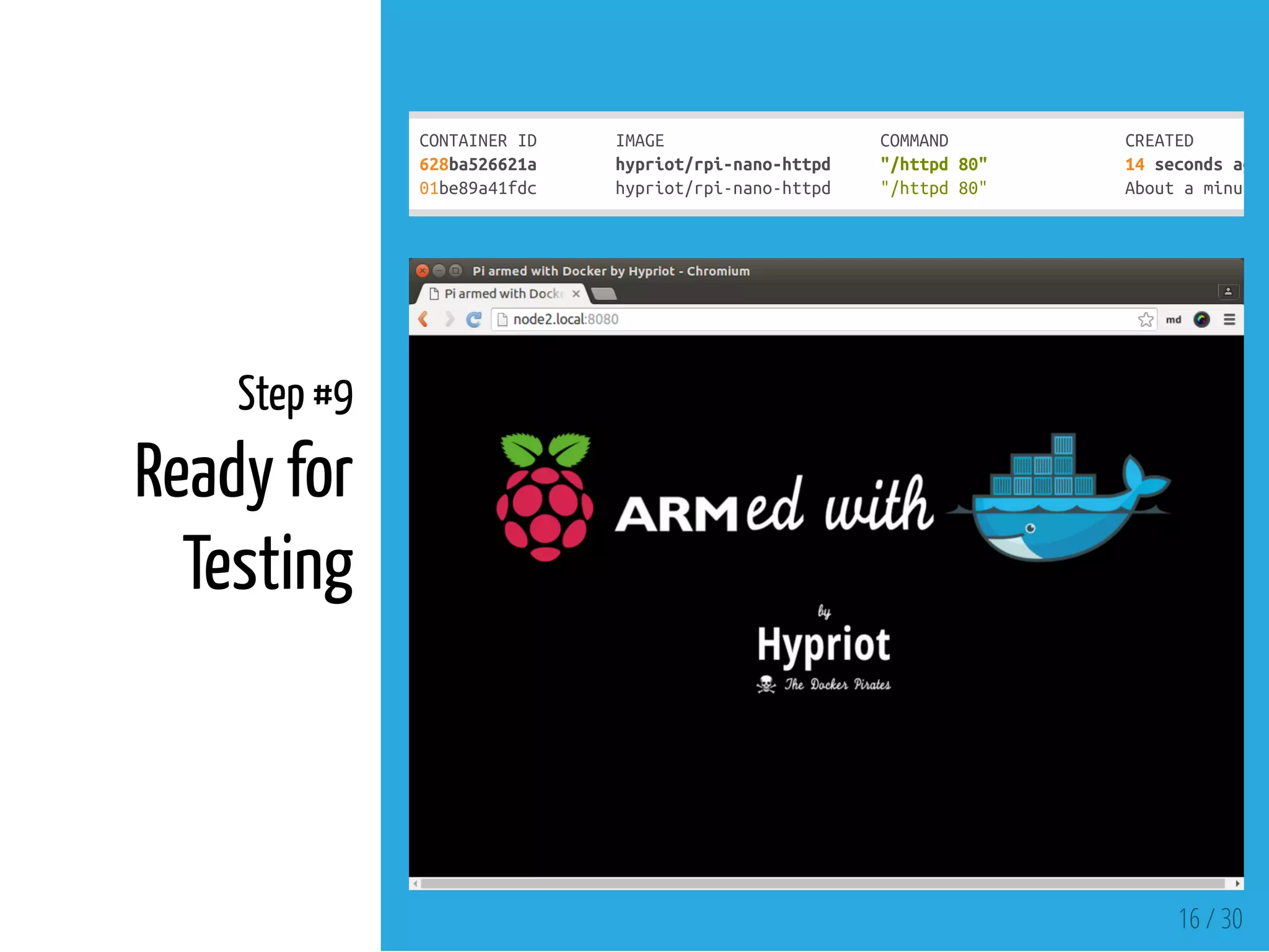Open the md extension icon
The height and width of the screenshot is (952, 1269).
[x=1174, y=320]
